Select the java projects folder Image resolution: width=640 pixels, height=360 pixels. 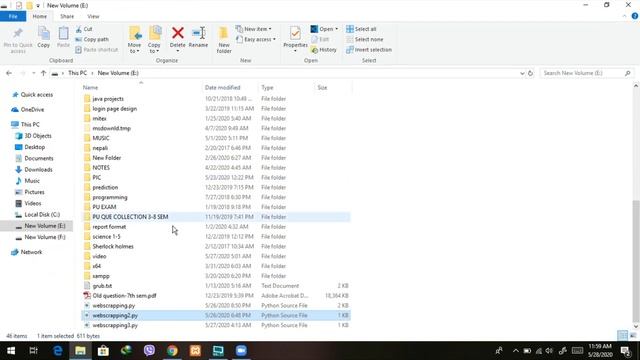216,99
